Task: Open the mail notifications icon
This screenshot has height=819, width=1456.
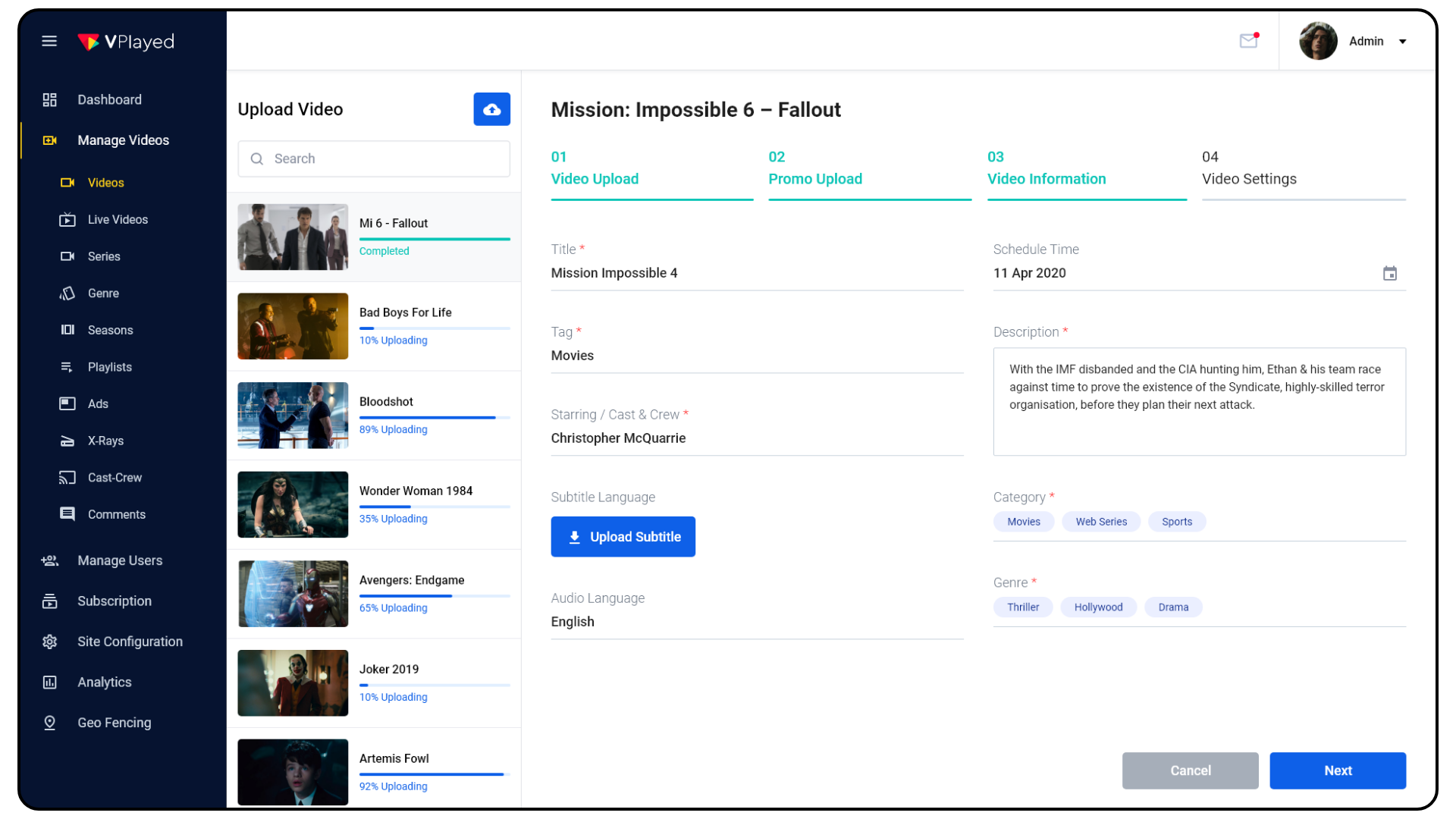Action: [x=1248, y=41]
